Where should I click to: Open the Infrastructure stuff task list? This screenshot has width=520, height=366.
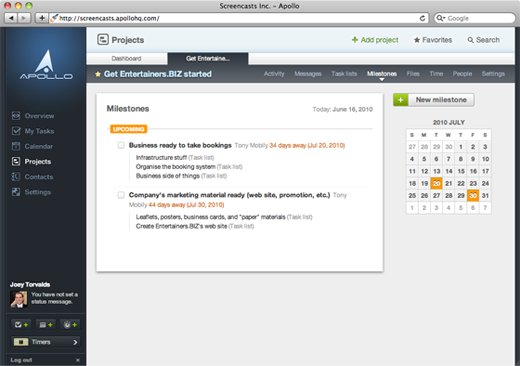click(161, 157)
